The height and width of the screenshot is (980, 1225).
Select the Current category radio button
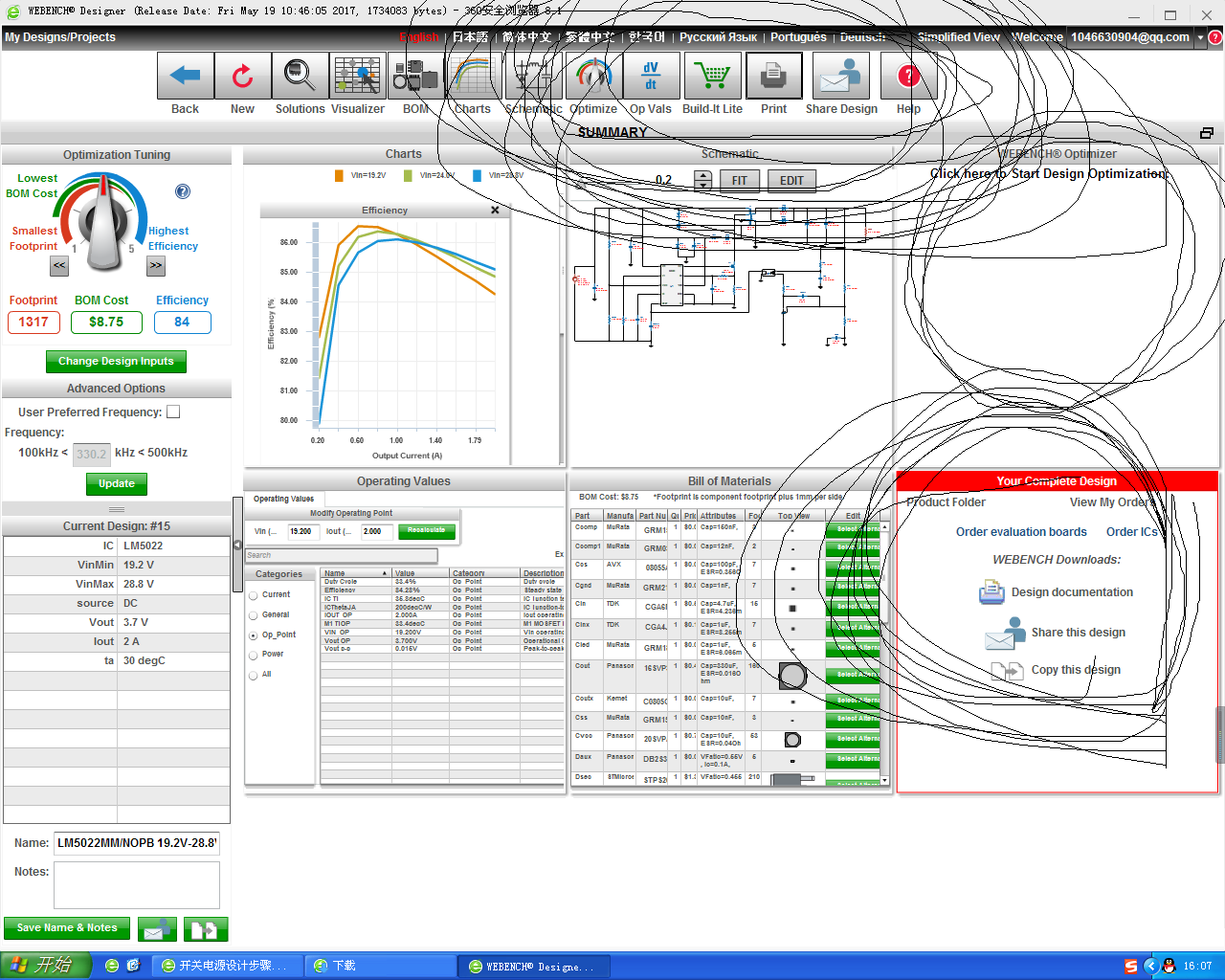(254, 595)
